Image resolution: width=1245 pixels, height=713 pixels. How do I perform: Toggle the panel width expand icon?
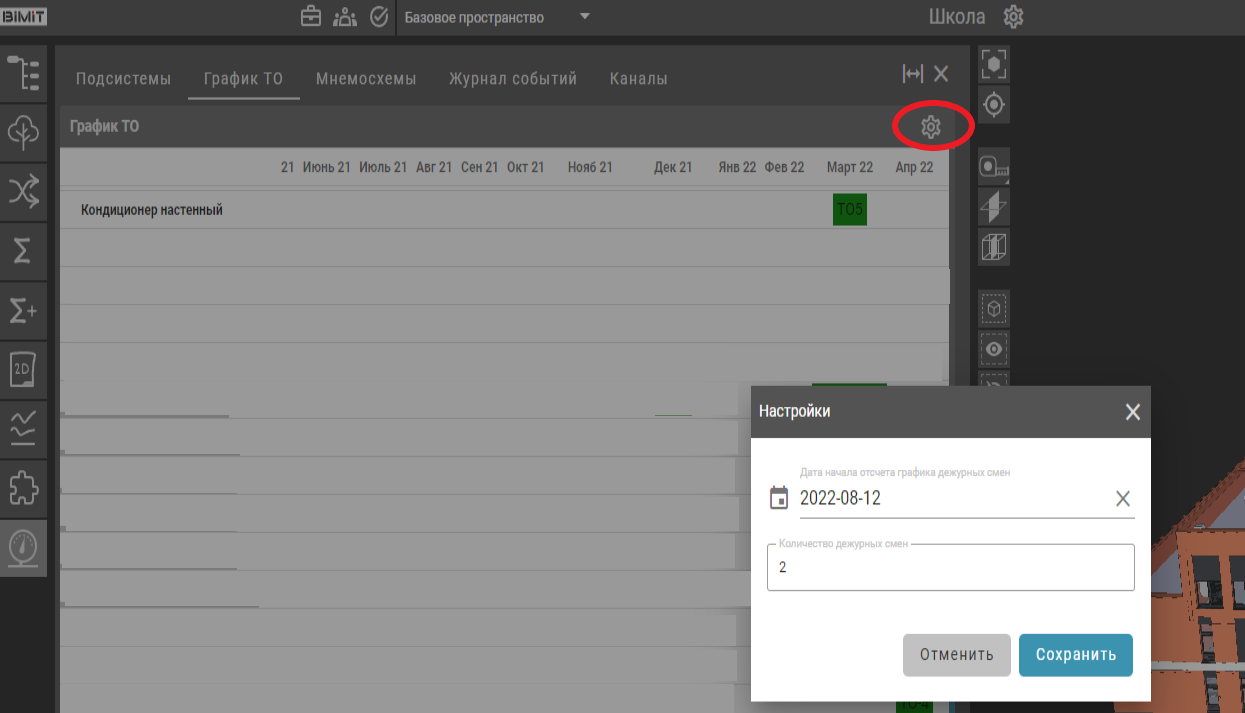pyautogui.click(x=912, y=74)
